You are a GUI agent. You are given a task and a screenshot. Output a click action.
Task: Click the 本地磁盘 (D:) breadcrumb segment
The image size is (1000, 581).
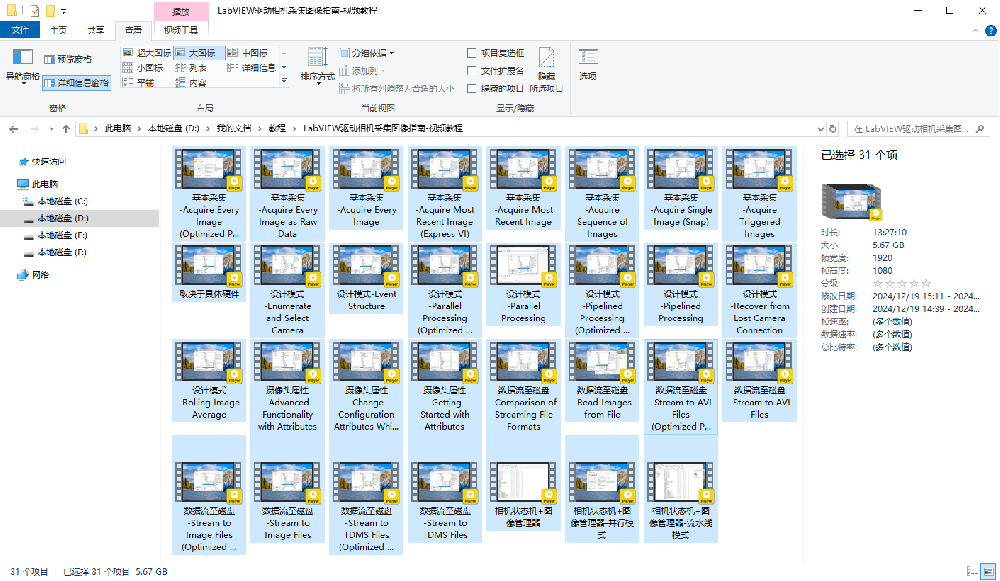pos(173,128)
